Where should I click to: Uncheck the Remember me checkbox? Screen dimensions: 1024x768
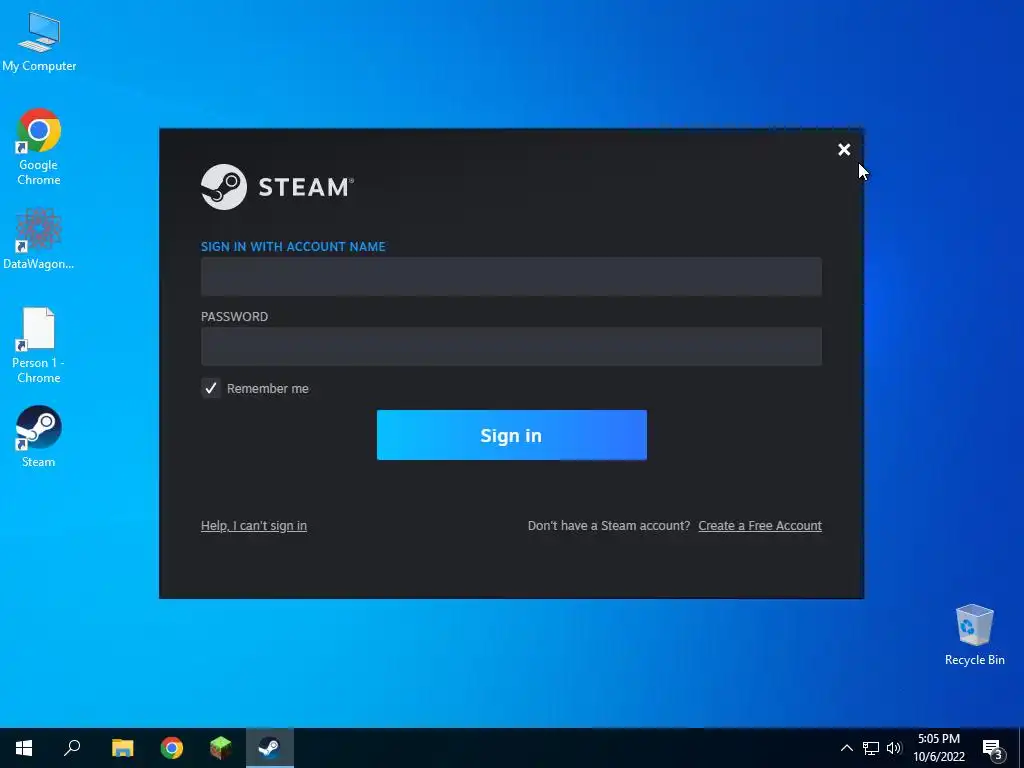pyautogui.click(x=210, y=389)
